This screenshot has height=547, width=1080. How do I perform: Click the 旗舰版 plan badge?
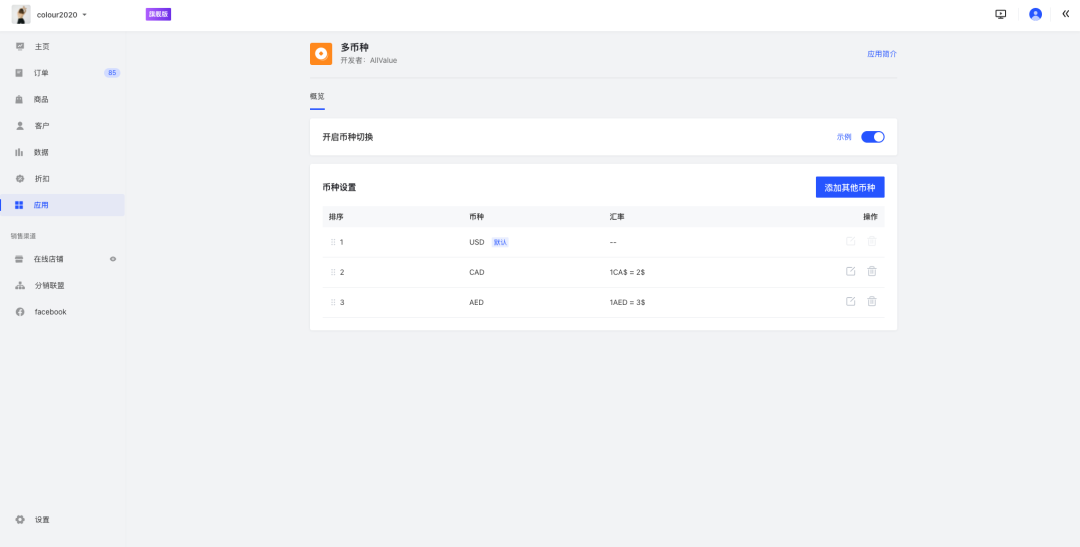coord(158,14)
